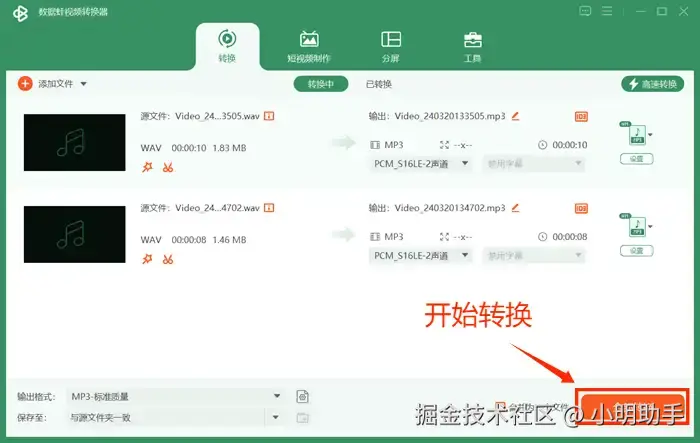Select the thumbnail of Video_24...4702.wav
This screenshot has height=443, width=700.
(x=75, y=234)
